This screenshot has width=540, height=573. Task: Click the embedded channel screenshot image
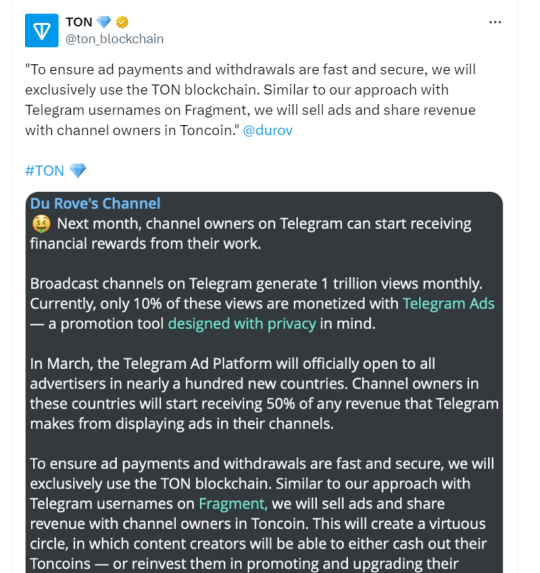264,382
